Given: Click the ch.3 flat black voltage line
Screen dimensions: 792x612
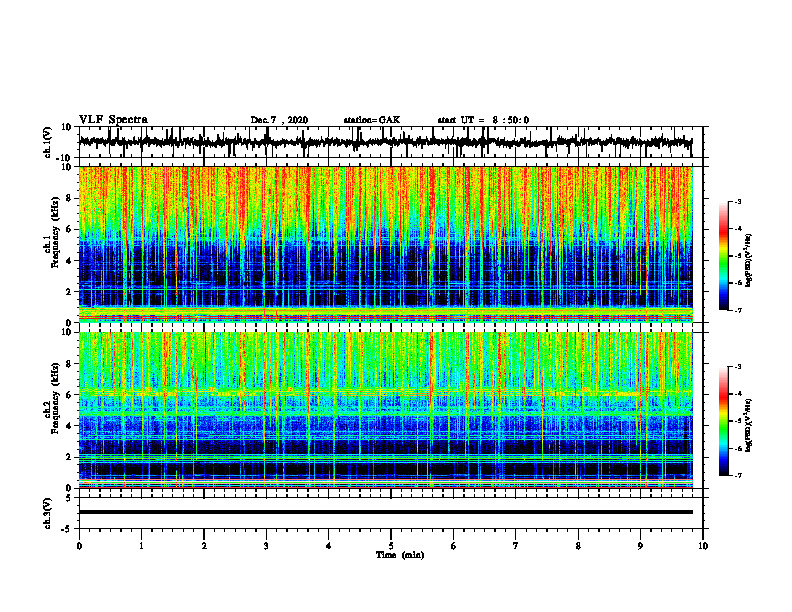Looking at the screenshot, I should point(385,512).
